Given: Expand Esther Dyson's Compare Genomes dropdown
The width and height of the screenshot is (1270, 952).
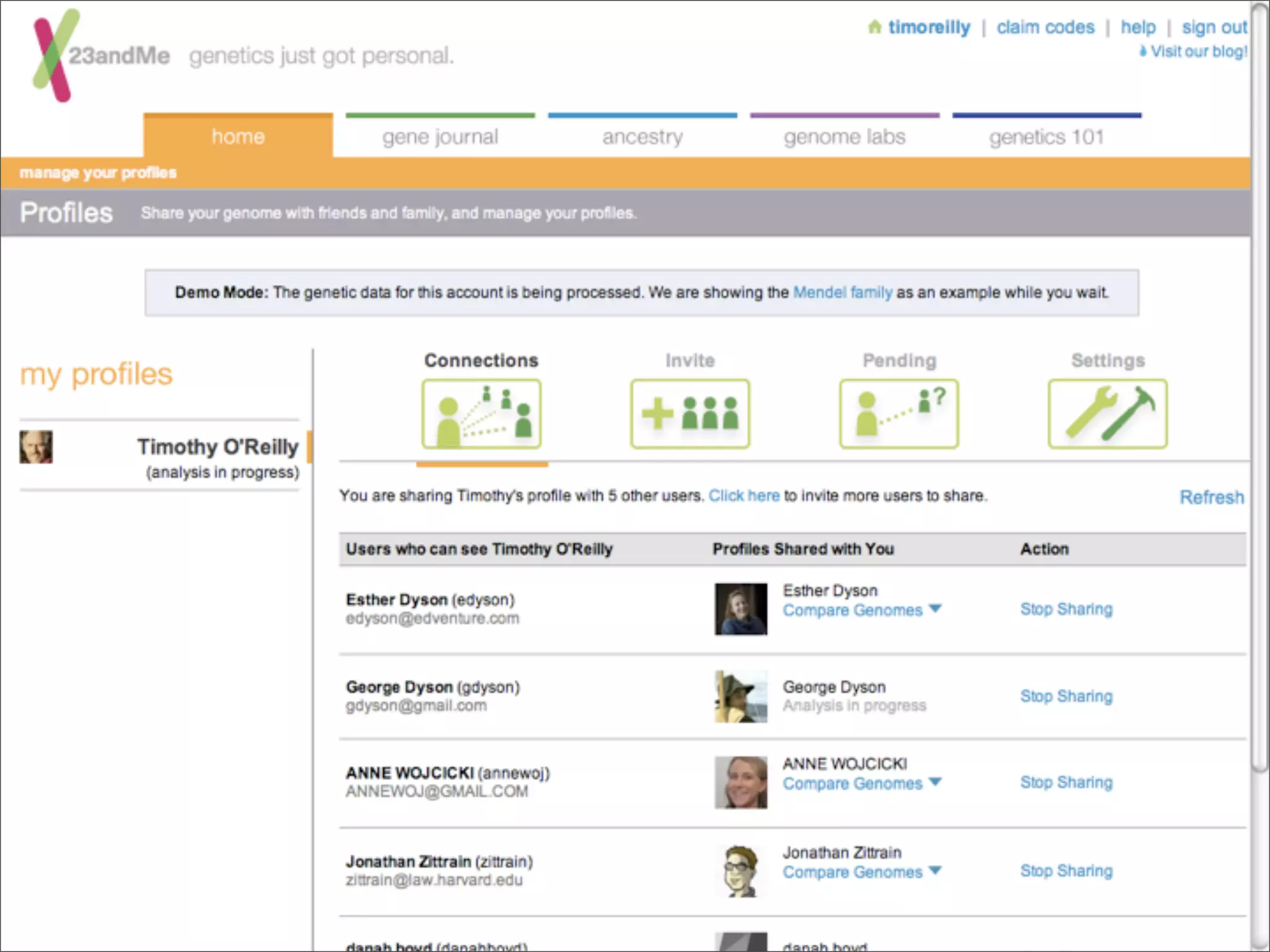Looking at the screenshot, I should pyautogui.click(x=935, y=609).
